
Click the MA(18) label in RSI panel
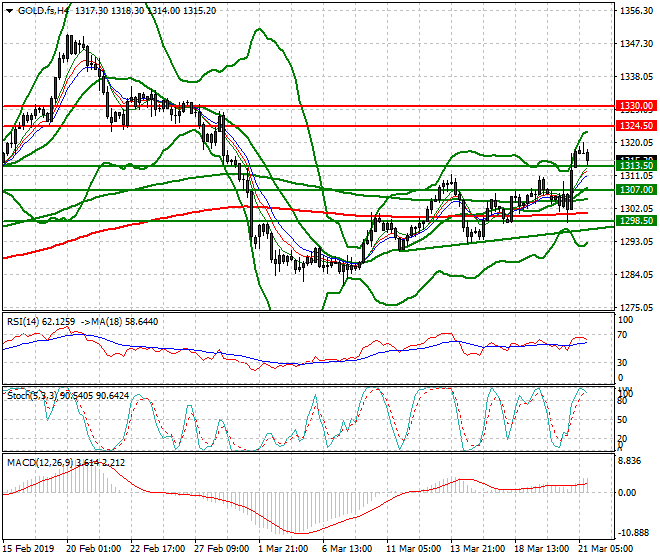pos(118,321)
